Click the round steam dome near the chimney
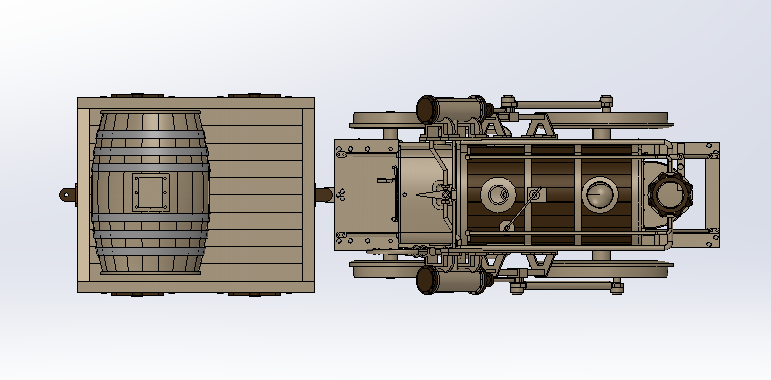The width and height of the screenshot is (771, 380). click(600, 195)
